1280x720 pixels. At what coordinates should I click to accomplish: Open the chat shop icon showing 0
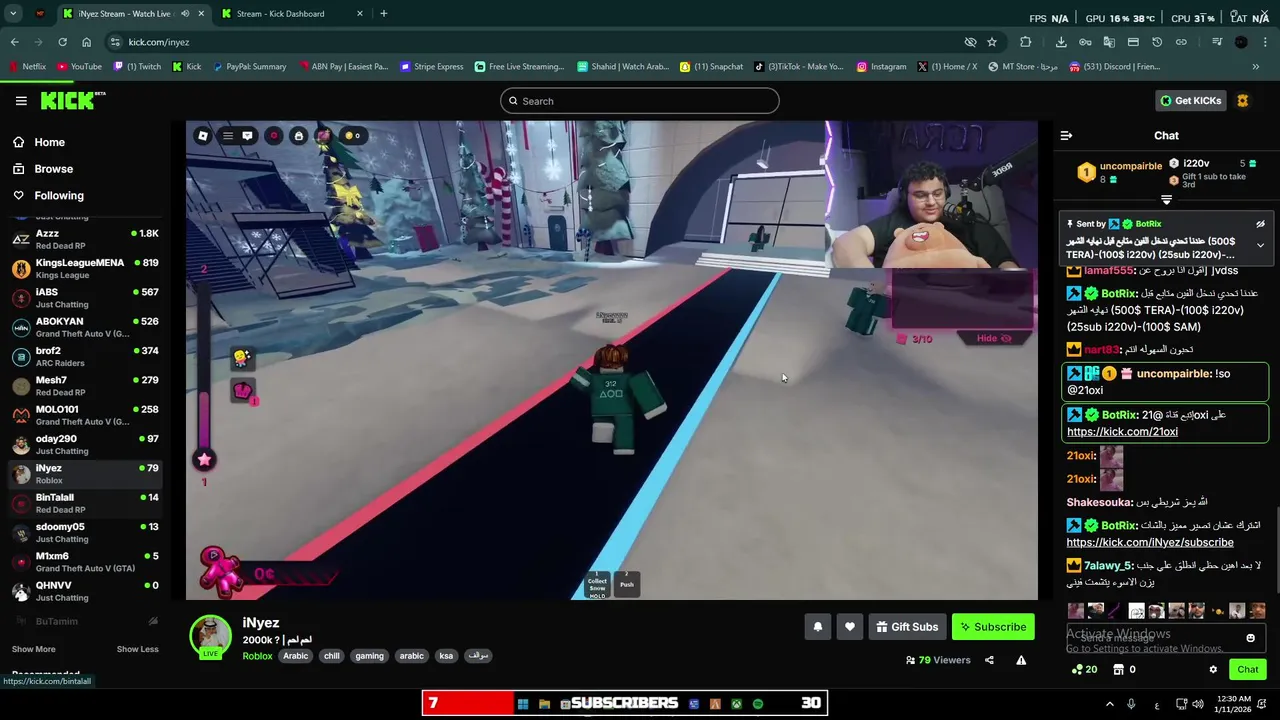click(x=1124, y=669)
